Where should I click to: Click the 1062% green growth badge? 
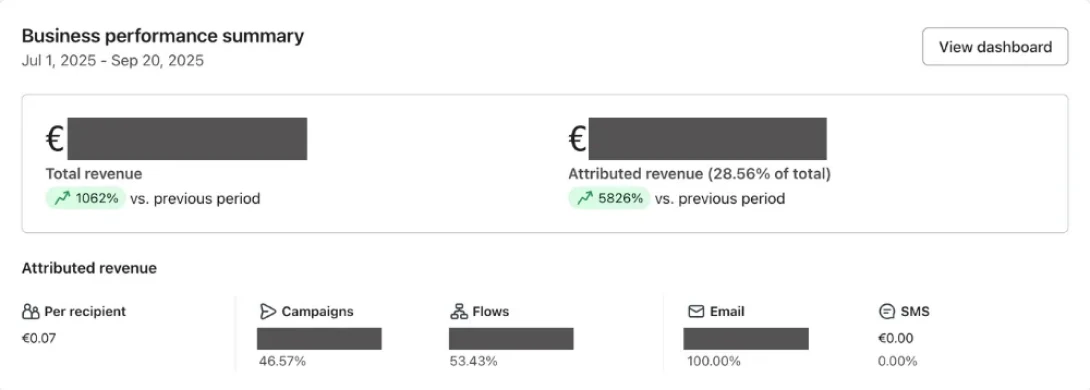point(86,199)
